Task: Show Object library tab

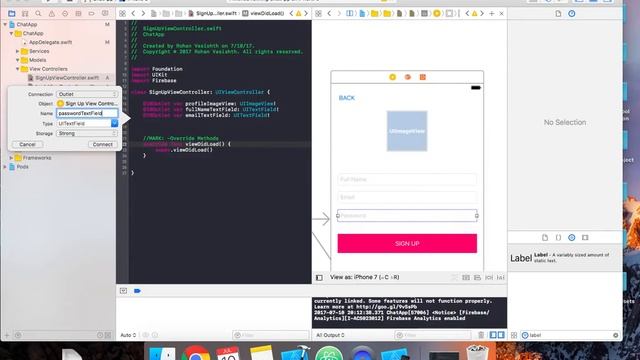Action: click(x=571, y=237)
